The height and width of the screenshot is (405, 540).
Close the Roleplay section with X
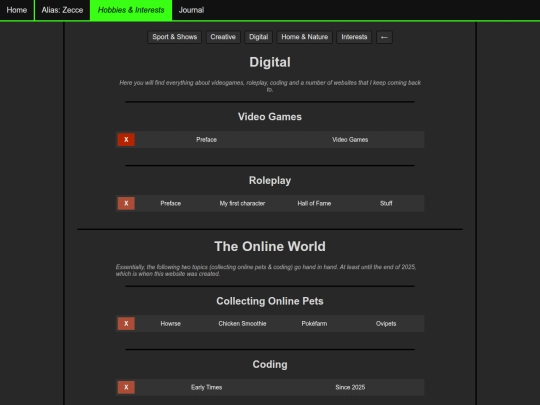click(126, 203)
